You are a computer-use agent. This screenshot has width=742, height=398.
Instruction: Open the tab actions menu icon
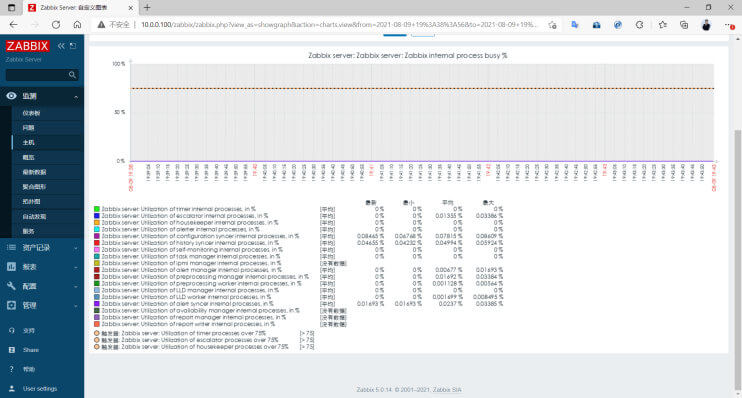[11, 8]
